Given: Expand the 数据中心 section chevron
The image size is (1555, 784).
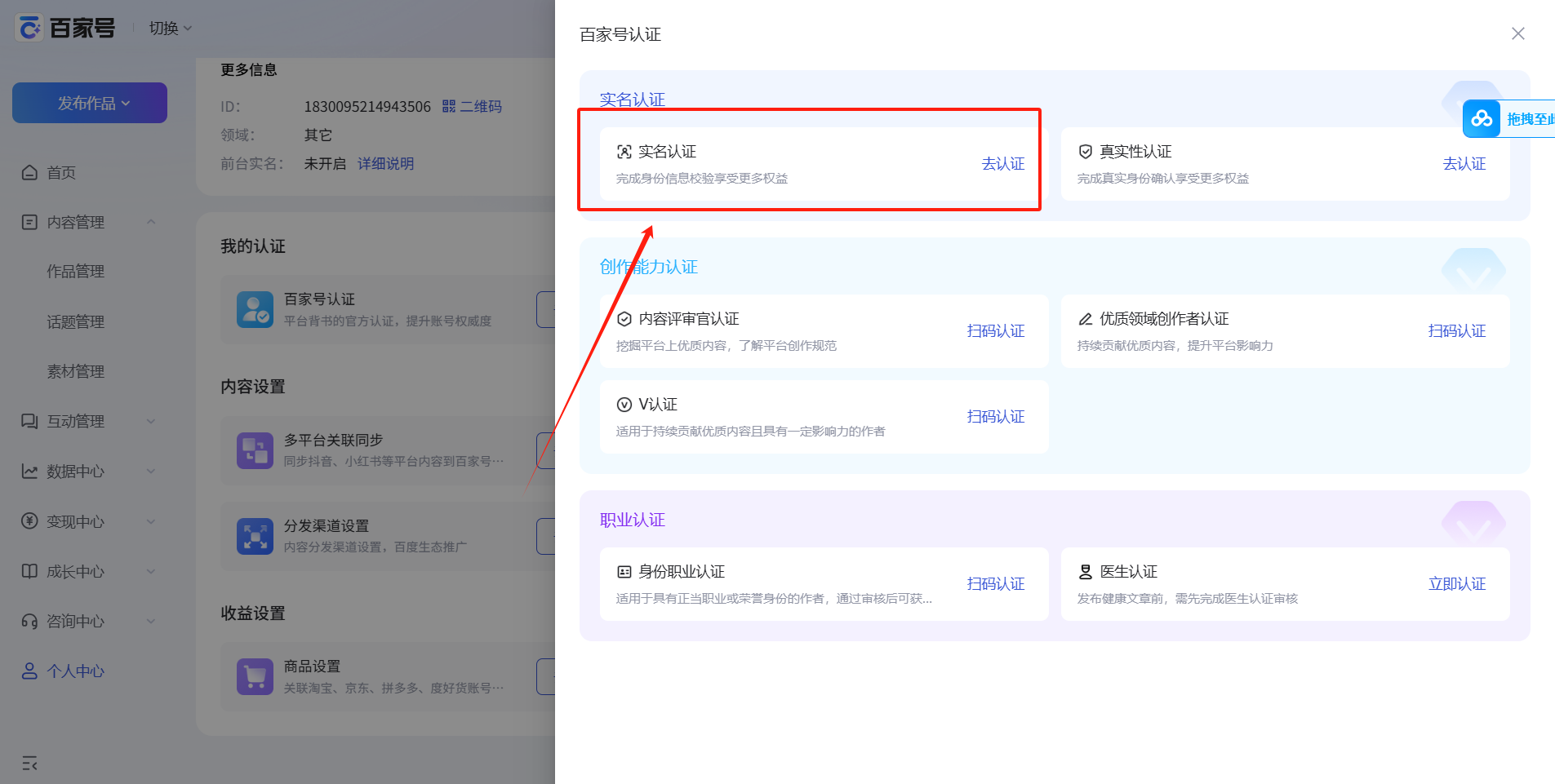Looking at the screenshot, I should coord(151,471).
